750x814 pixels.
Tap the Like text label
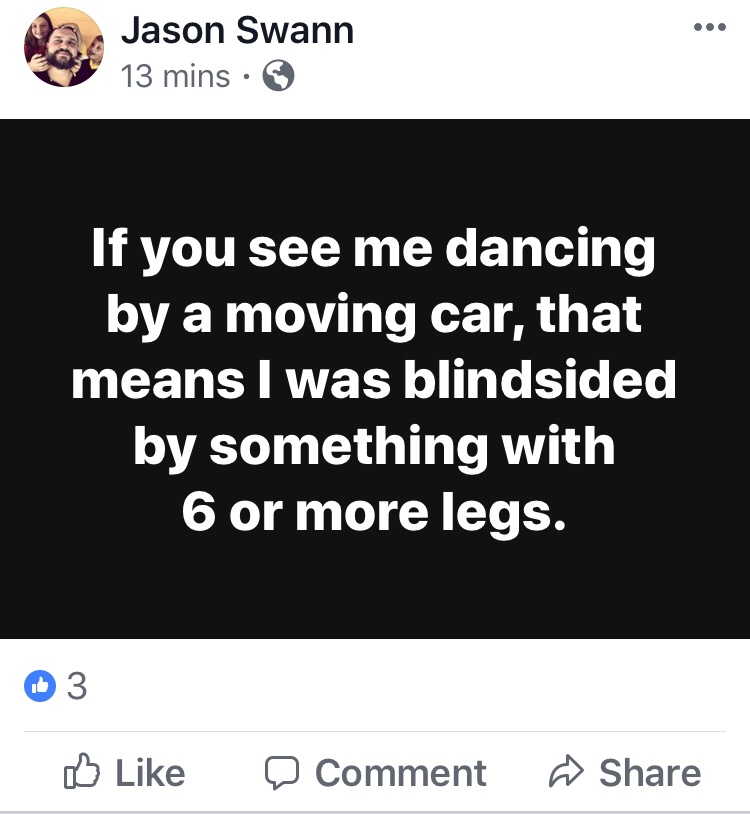point(150,773)
